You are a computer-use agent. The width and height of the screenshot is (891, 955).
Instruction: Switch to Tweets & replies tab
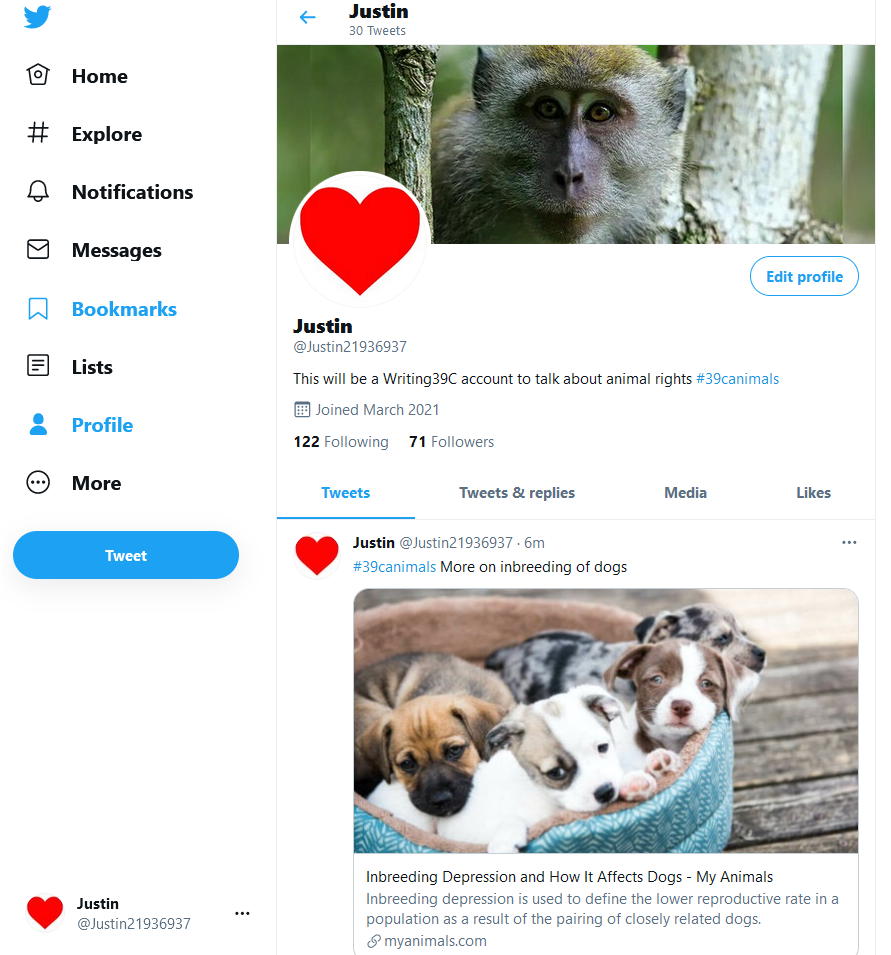click(x=516, y=493)
